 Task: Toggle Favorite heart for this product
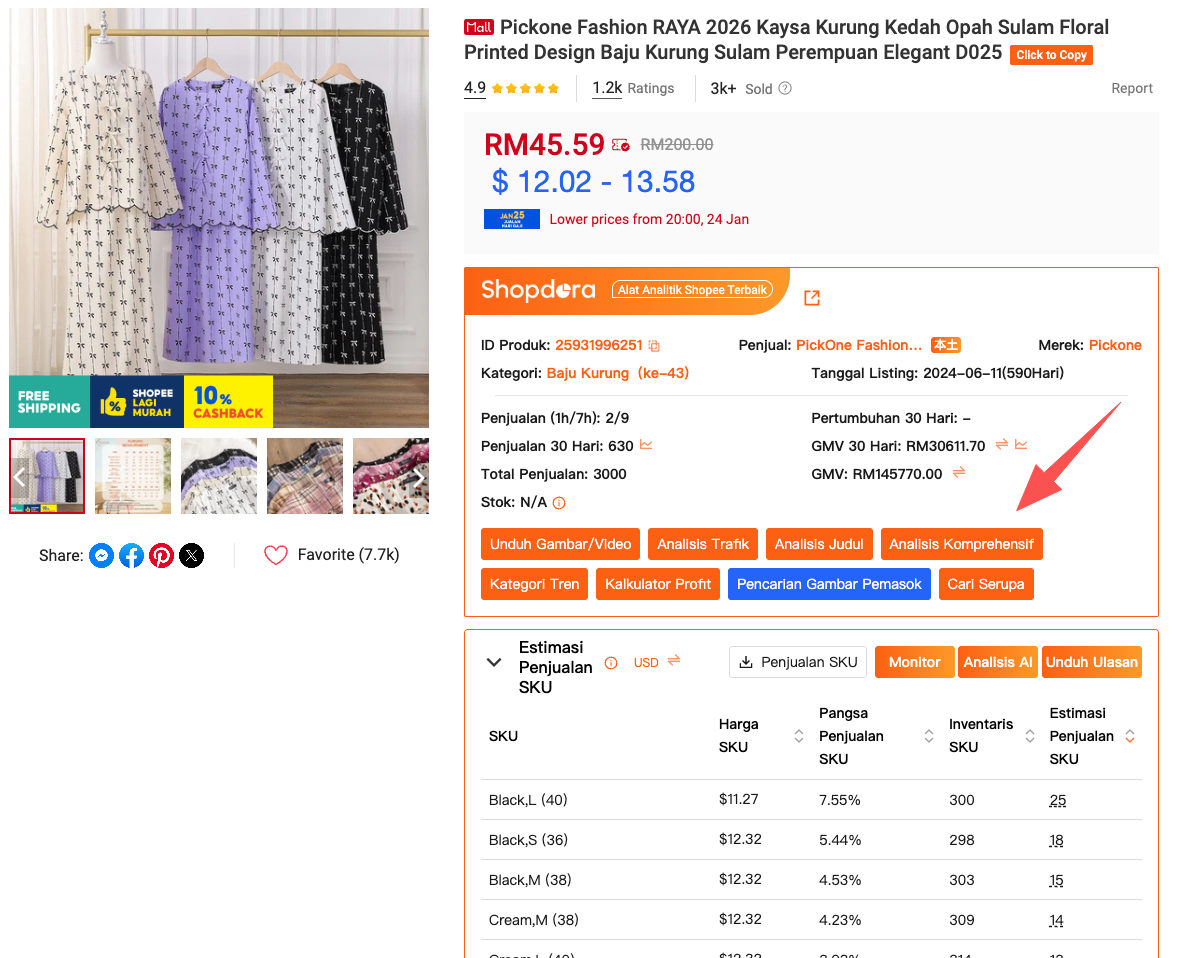click(x=276, y=555)
